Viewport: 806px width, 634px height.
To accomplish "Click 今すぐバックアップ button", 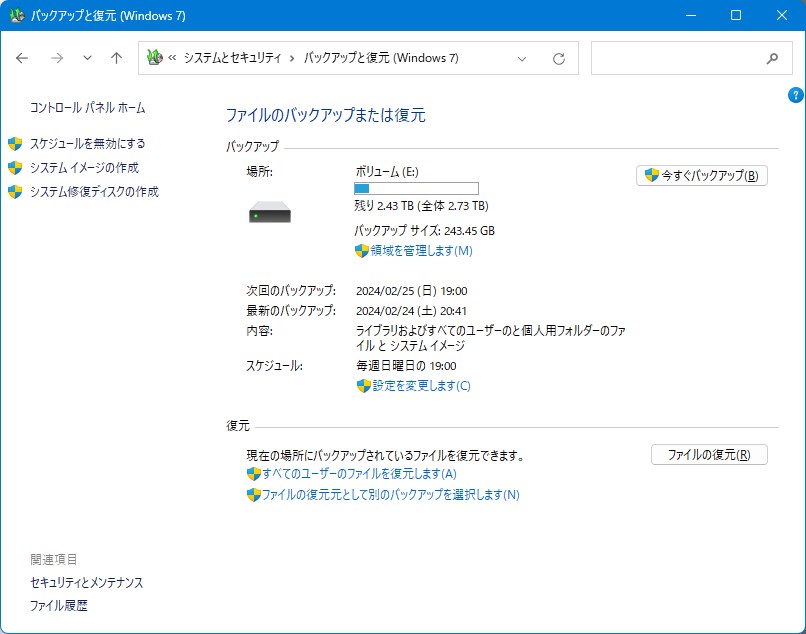I will click(702, 176).
